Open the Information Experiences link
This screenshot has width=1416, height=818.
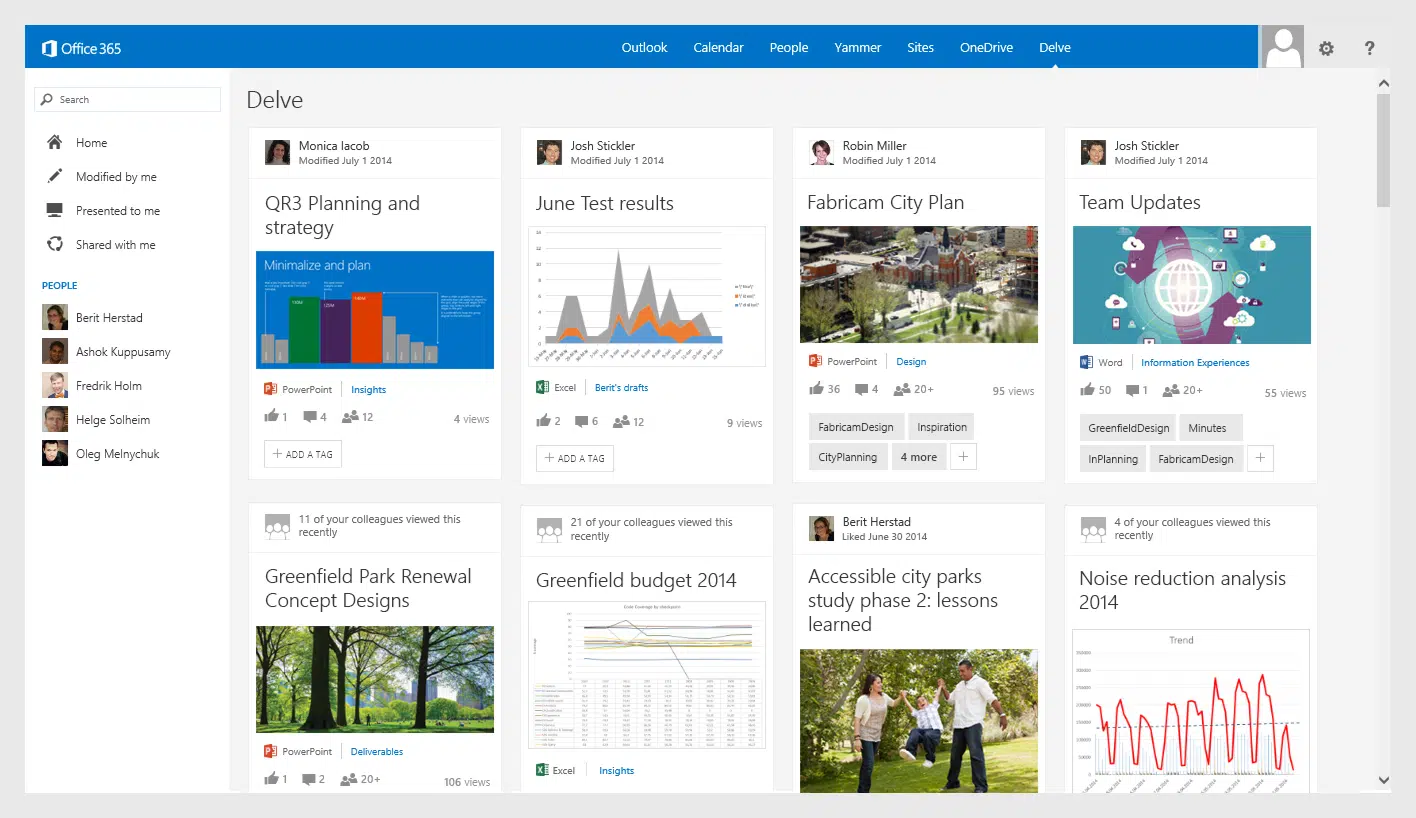coord(1195,363)
